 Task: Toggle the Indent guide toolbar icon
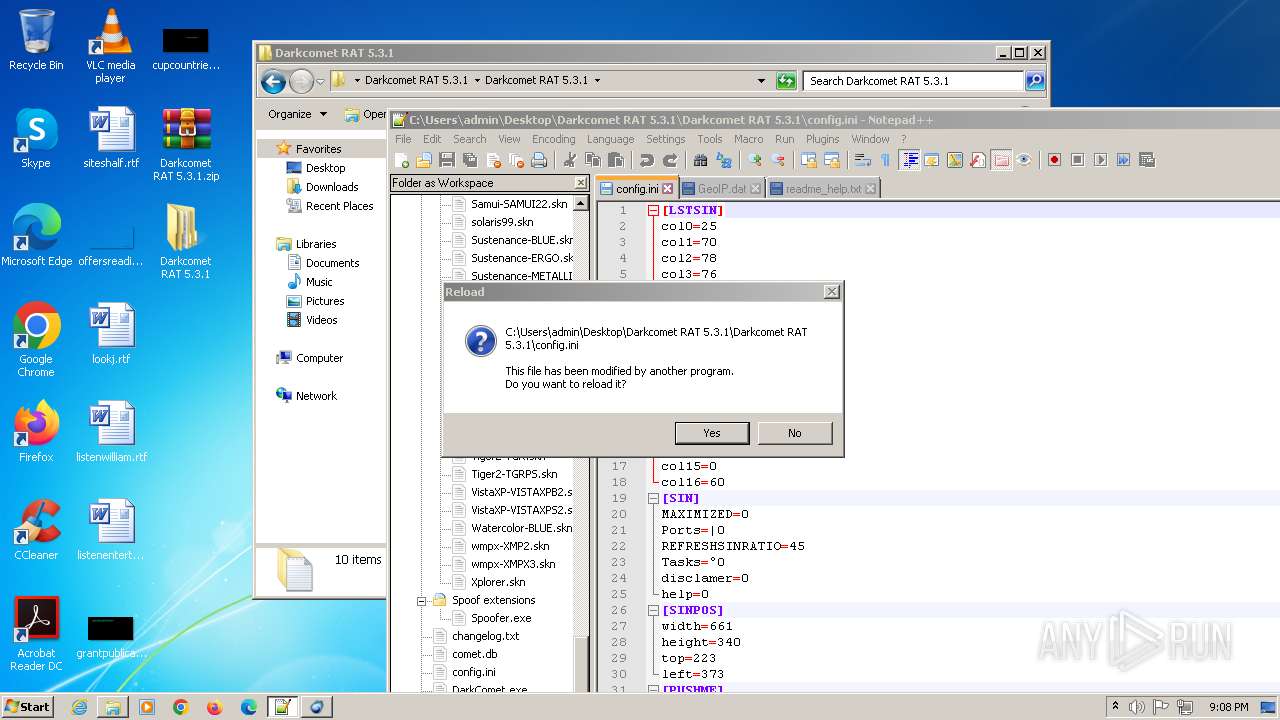tap(910, 160)
